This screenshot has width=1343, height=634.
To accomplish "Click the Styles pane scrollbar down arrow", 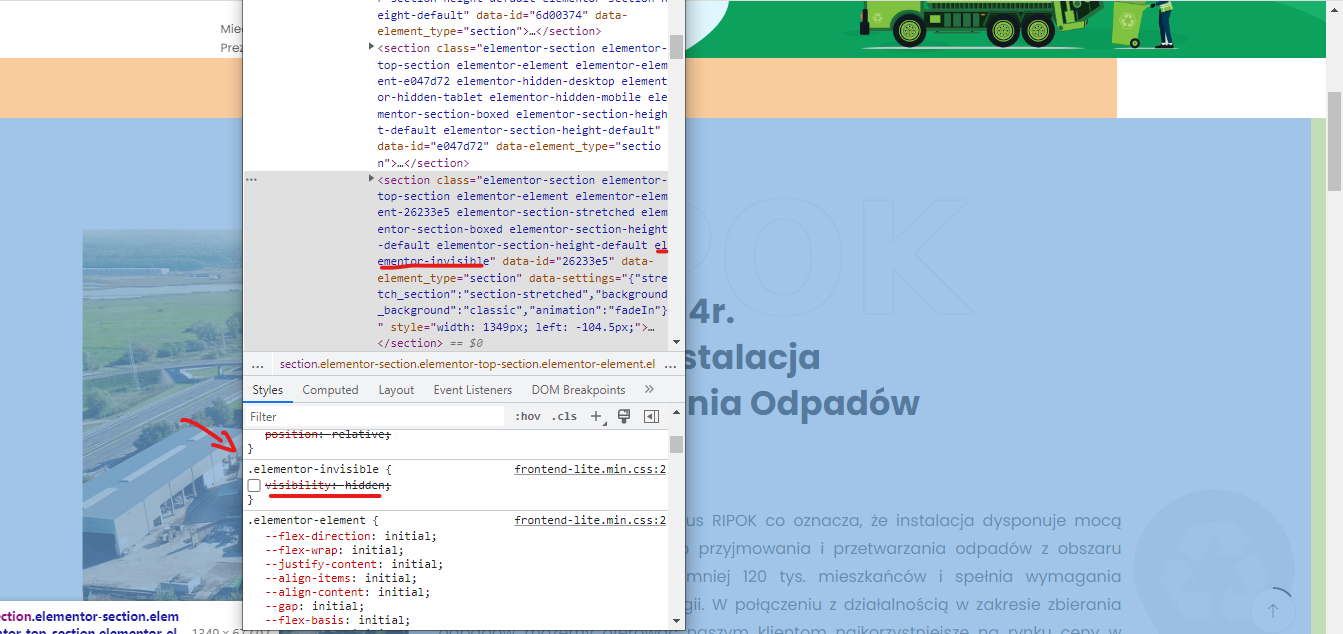I will 676,621.
